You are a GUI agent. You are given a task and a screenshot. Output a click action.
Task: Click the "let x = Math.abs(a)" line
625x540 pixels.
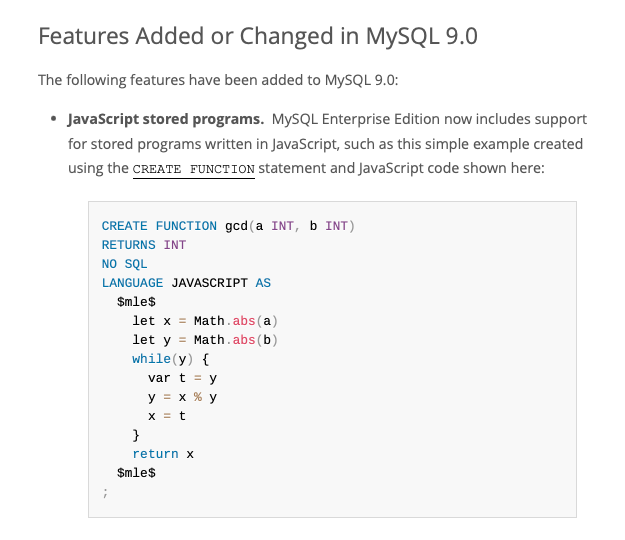pyautogui.click(x=204, y=321)
